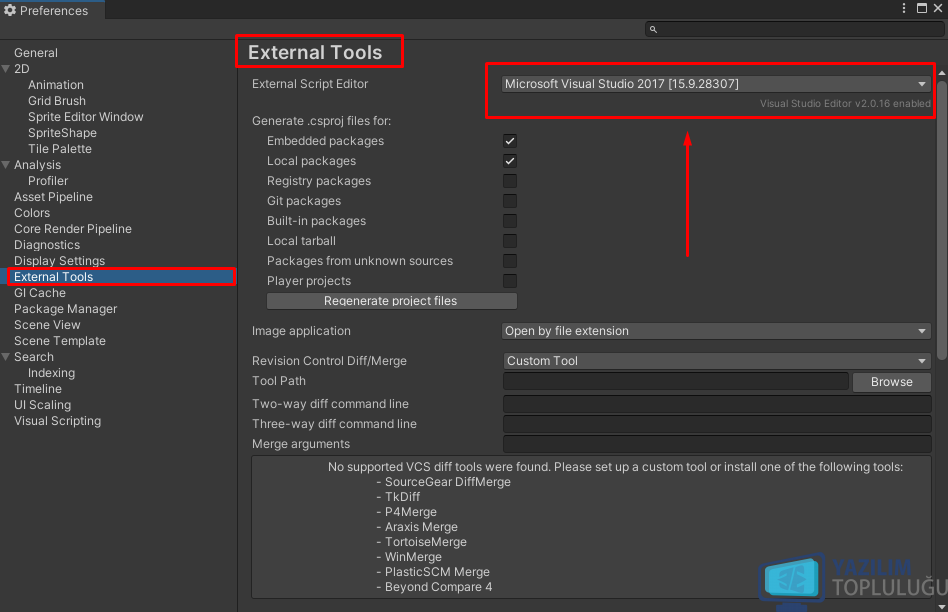The image size is (948, 612).
Task: Open the three-dot window options menu
Action: coord(904,8)
